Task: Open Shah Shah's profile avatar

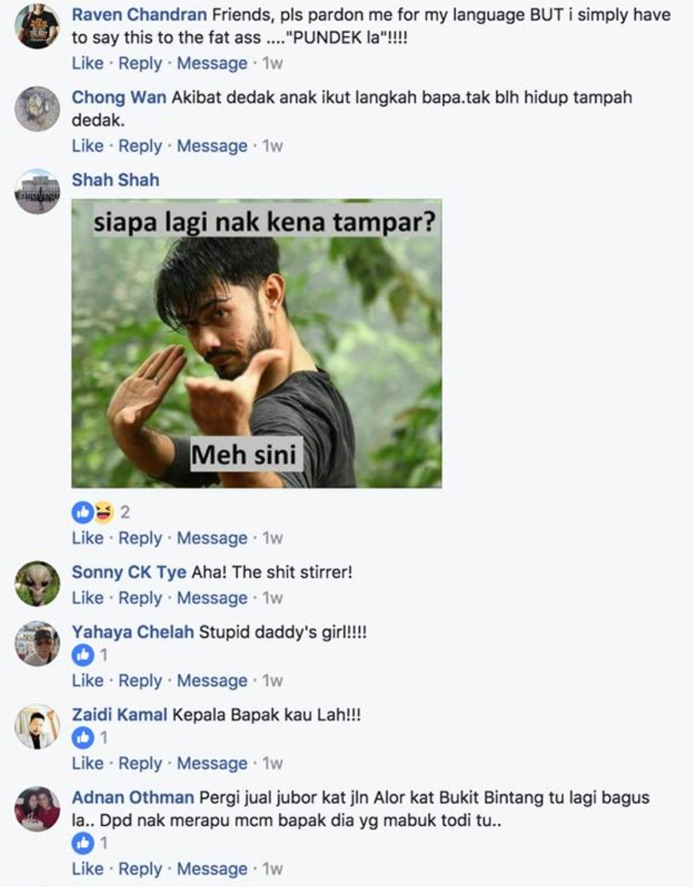Action: click(37, 191)
